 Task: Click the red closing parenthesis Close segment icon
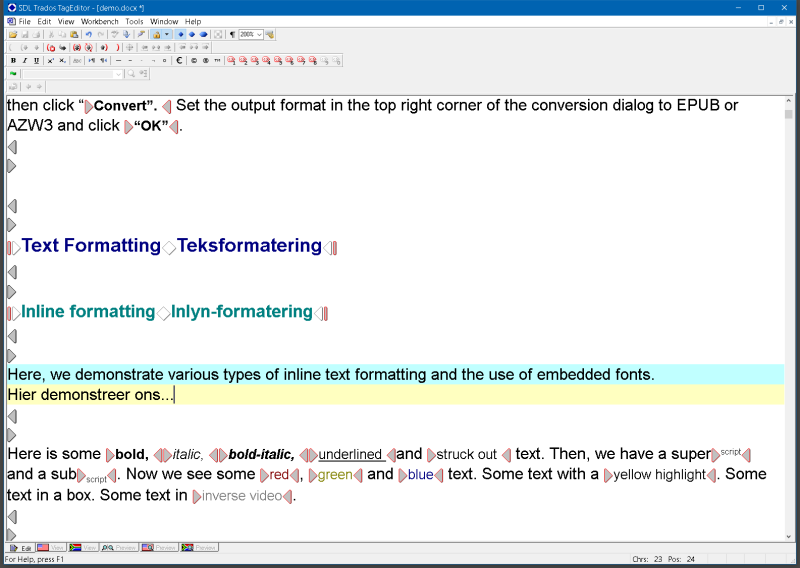[x=118, y=47]
